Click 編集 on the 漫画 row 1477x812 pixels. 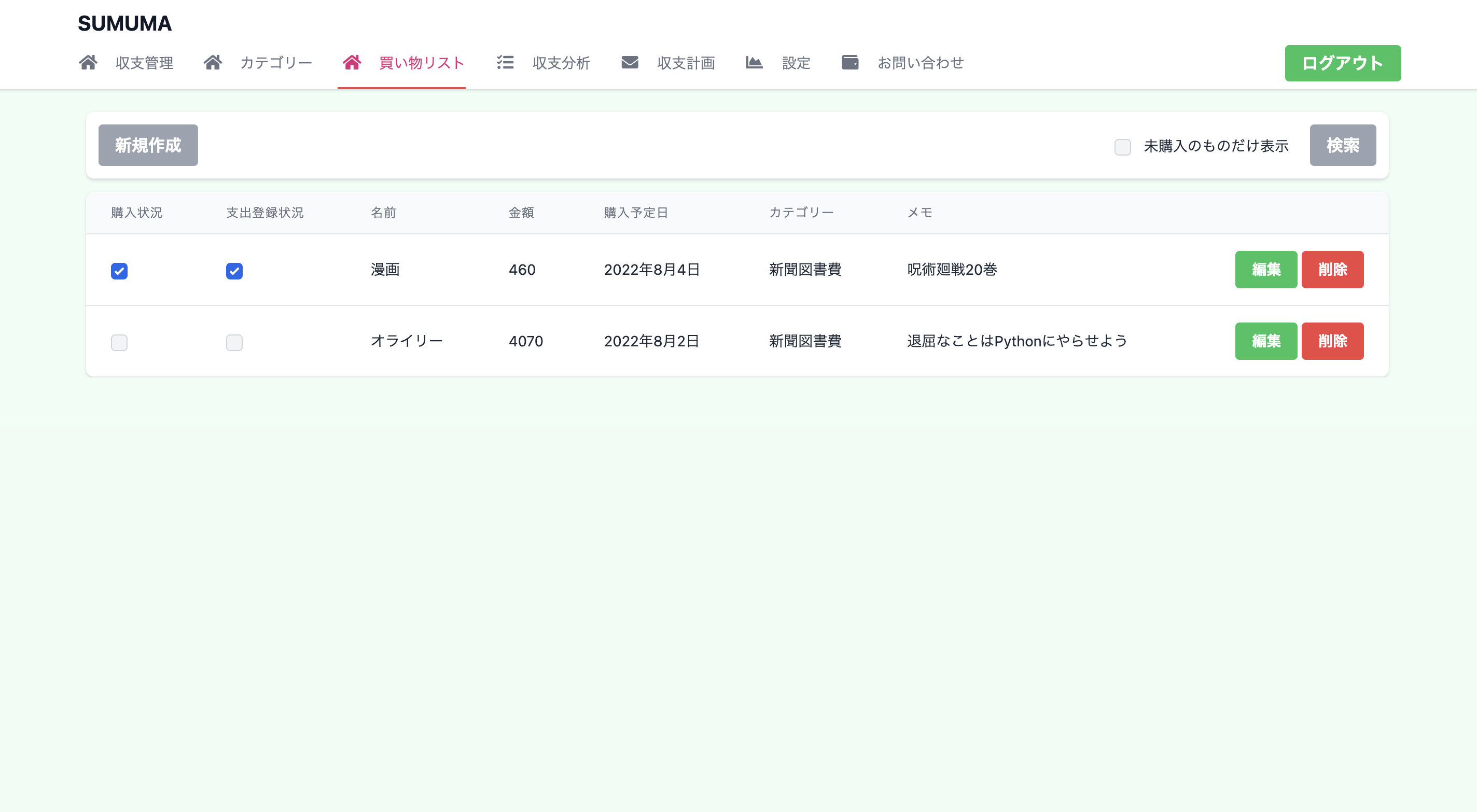coord(1266,270)
